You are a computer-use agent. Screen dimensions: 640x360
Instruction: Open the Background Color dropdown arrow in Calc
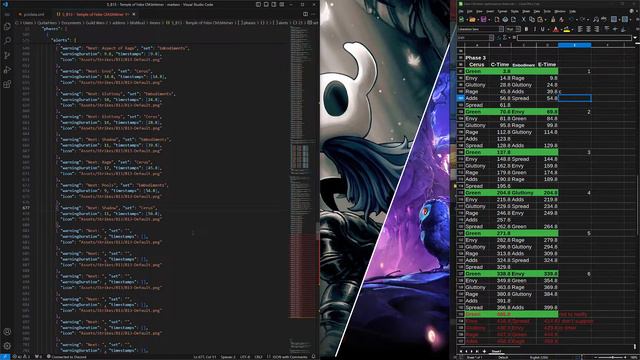(x=572, y=29)
